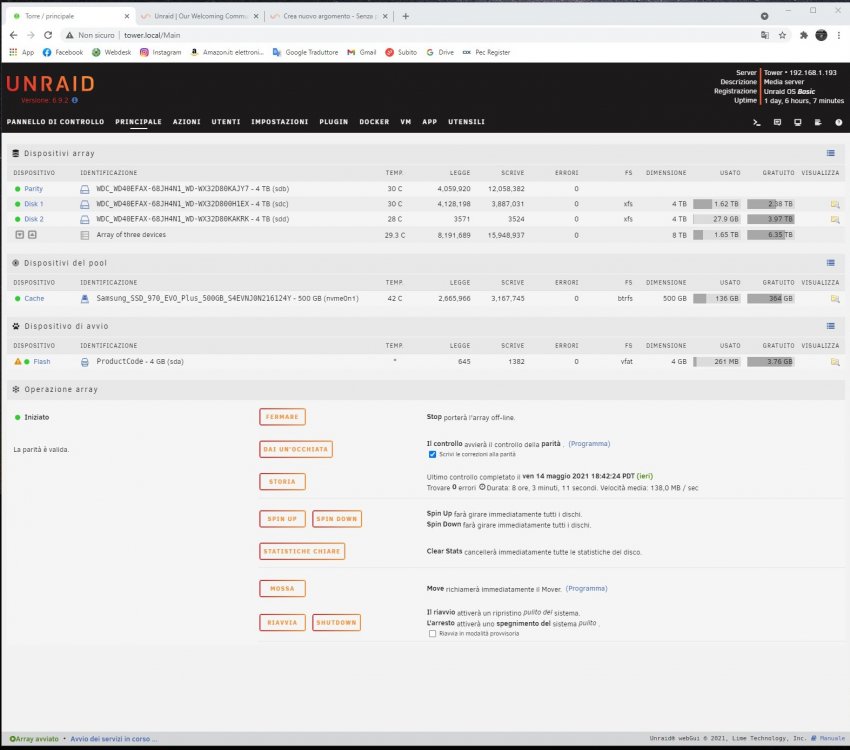
Task: Click Cache free space bar 364 GB
Action: [x=770, y=299]
